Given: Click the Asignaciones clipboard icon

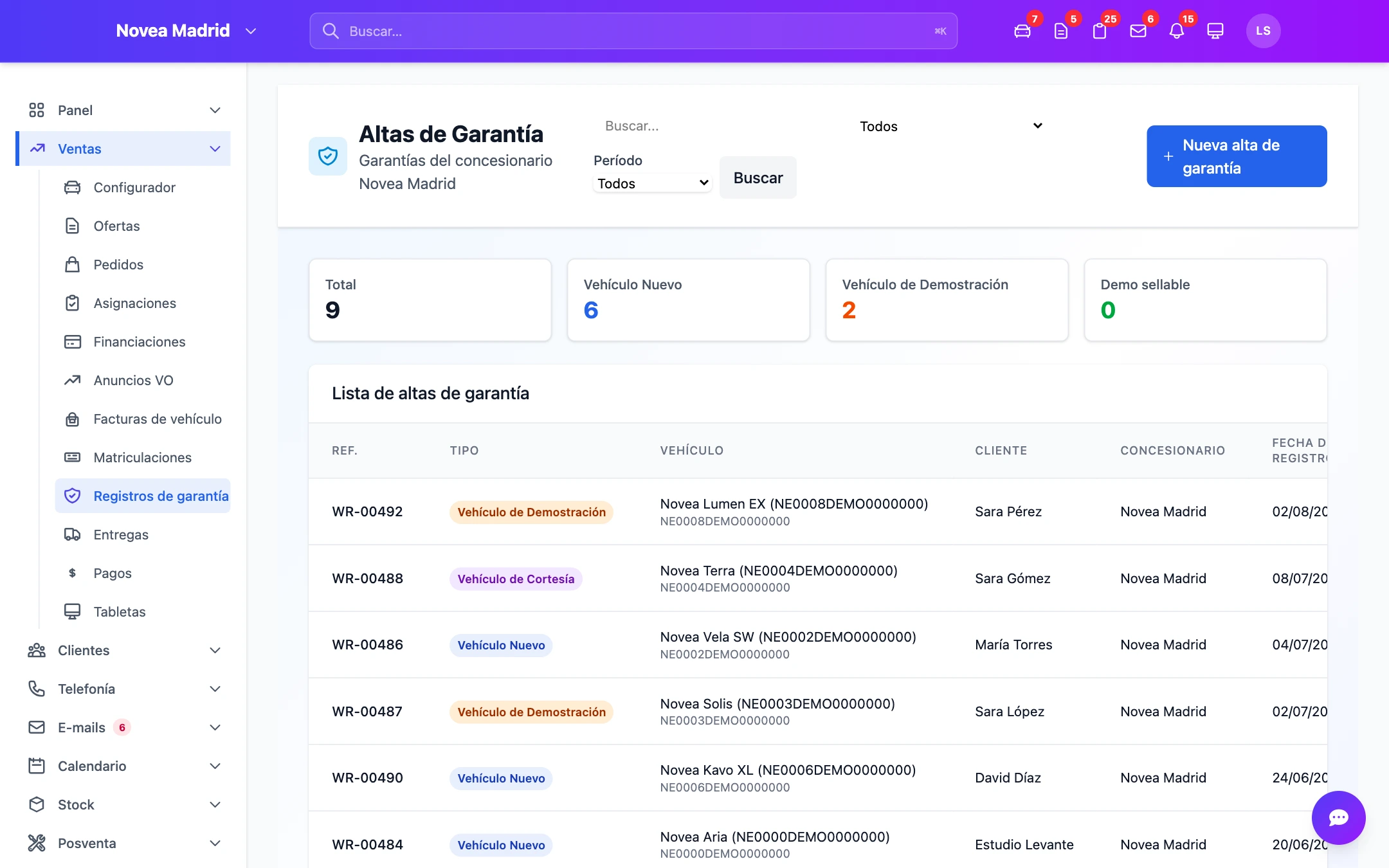Looking at the screenshot, I should click(72, 303).
